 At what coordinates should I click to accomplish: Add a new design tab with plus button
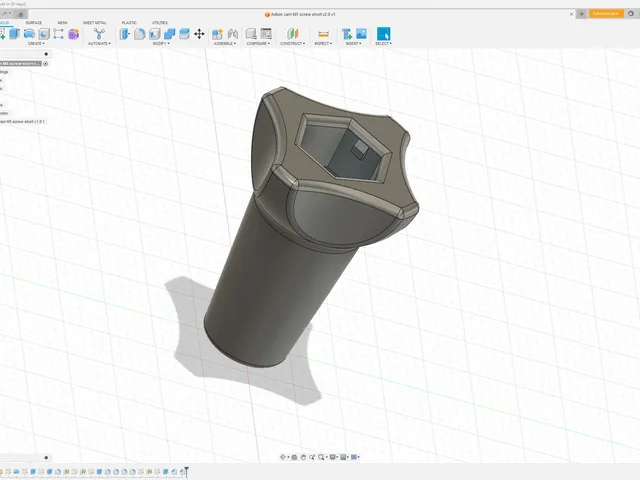coord(582,14)
